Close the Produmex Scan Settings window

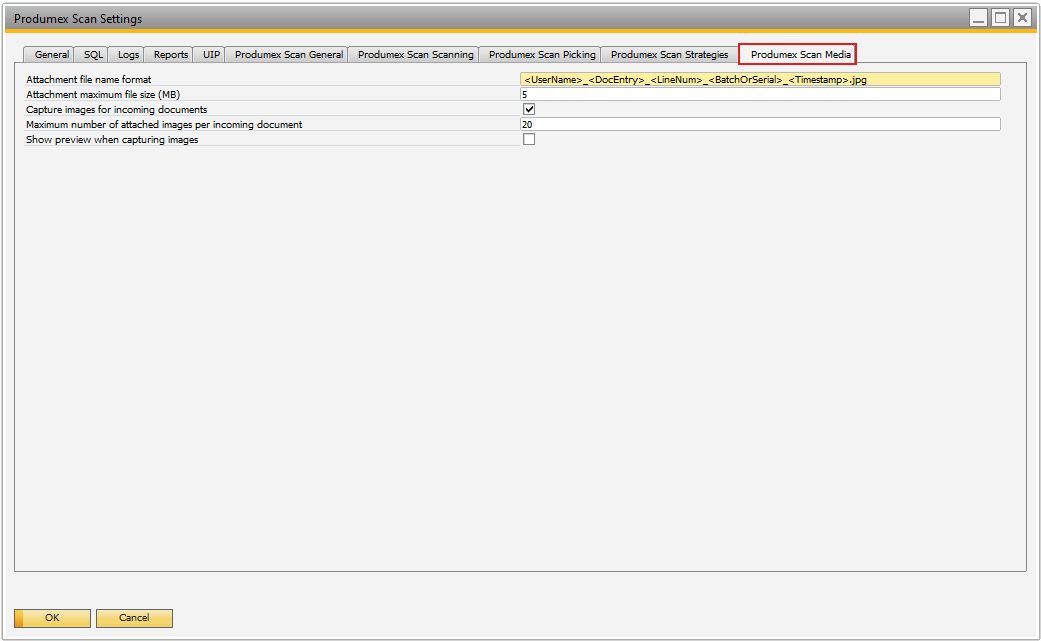(x=1021, y=18)
